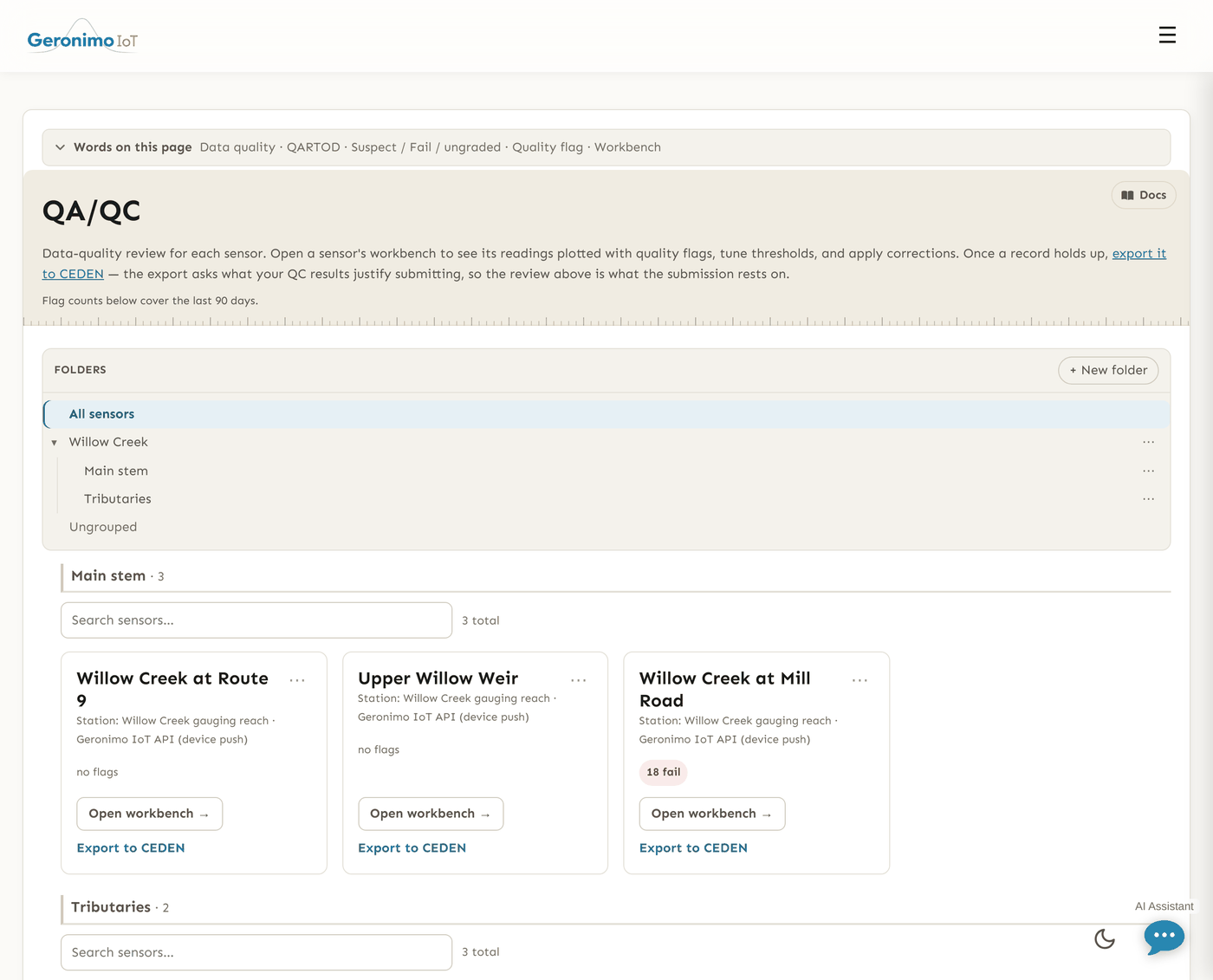Click the Willow Creek at Route 9 title
This screenshot has width=1213, height=980.
(172, 690)
